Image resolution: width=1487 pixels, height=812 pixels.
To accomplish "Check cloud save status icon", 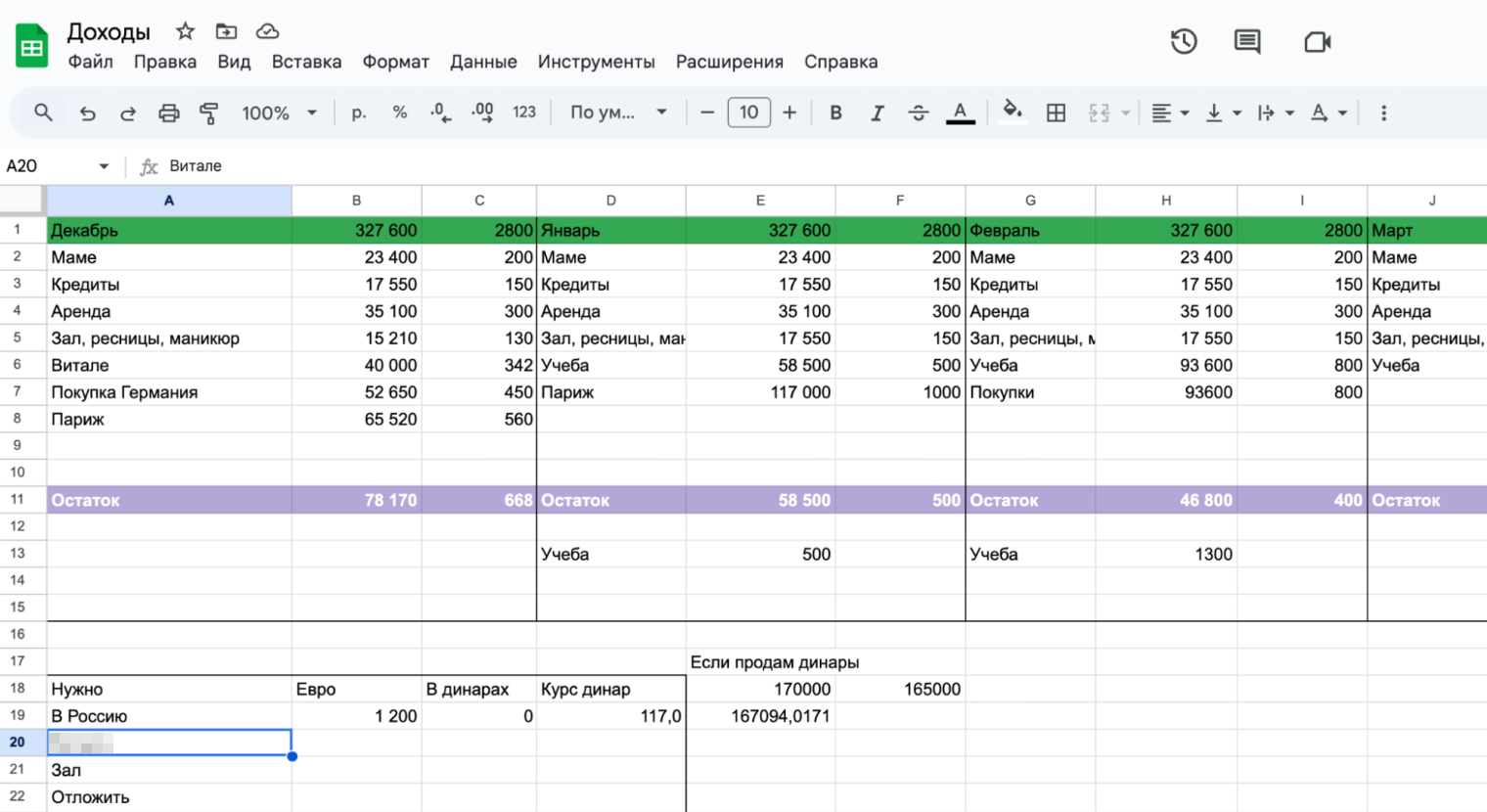I will 267,31.
